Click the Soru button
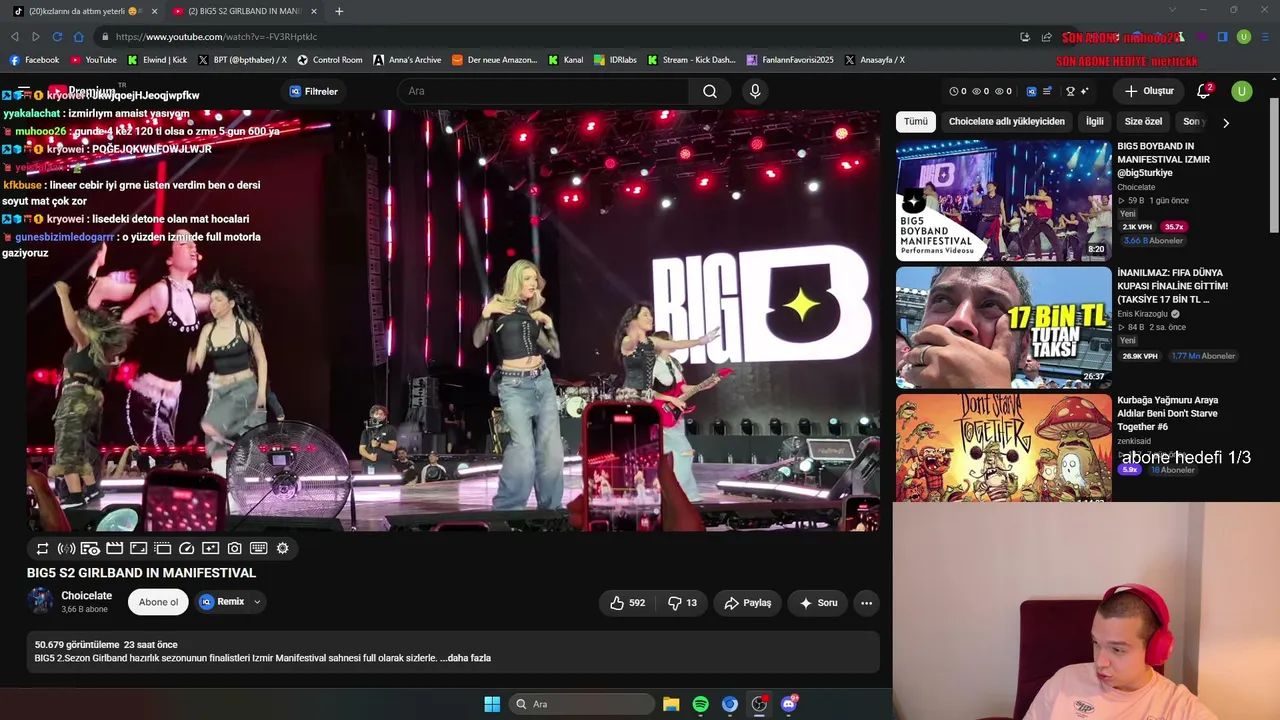 coord(818,603)
